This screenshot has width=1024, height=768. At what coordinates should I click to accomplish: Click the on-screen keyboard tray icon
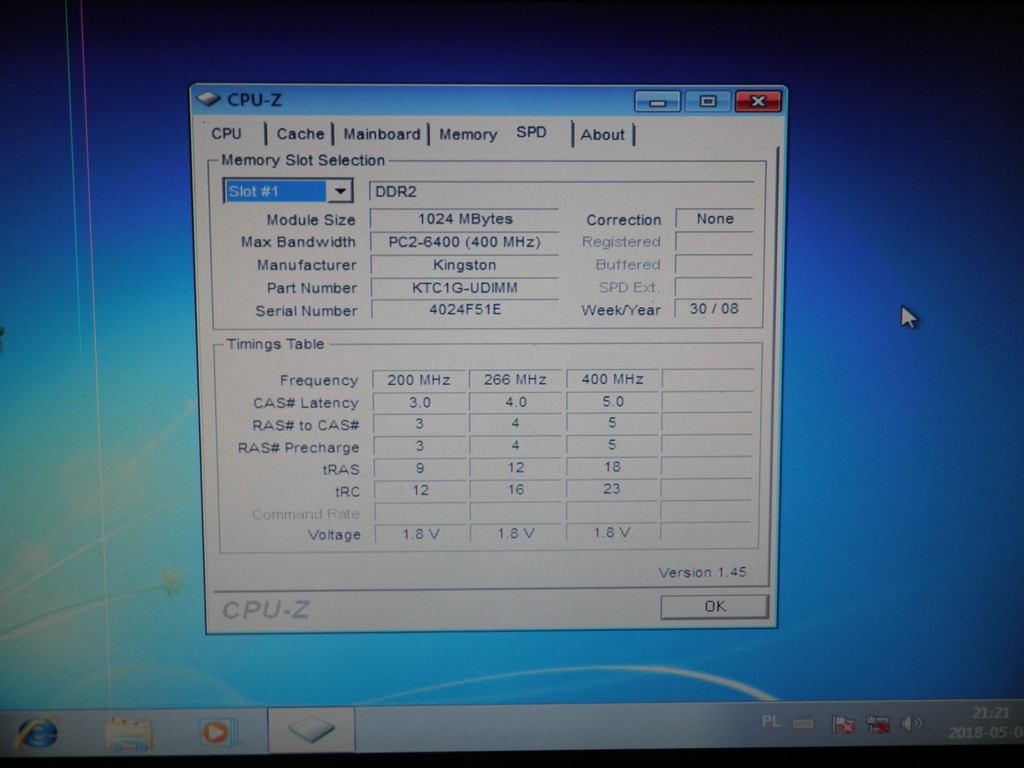(x=803, y=723)
